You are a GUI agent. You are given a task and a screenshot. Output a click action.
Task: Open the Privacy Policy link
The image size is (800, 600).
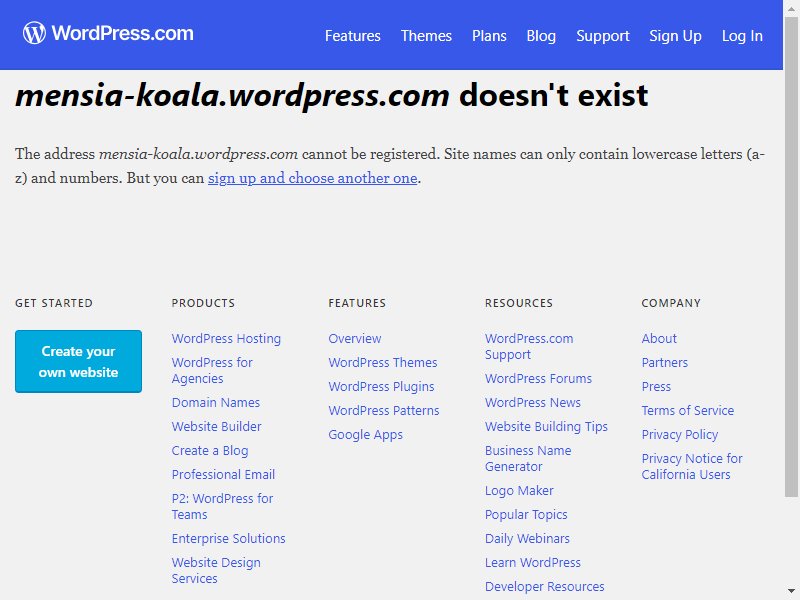(x=680, y=435)
